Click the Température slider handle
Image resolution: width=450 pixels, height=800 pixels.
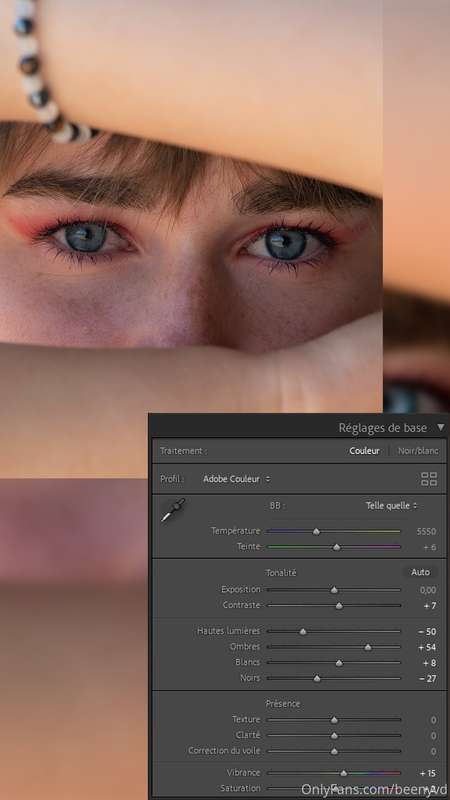pyautogui.click(x=316, y=532)
